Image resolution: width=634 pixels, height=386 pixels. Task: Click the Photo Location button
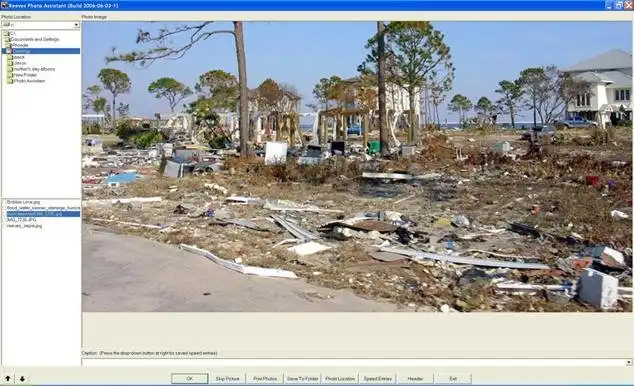coord(340,379)
